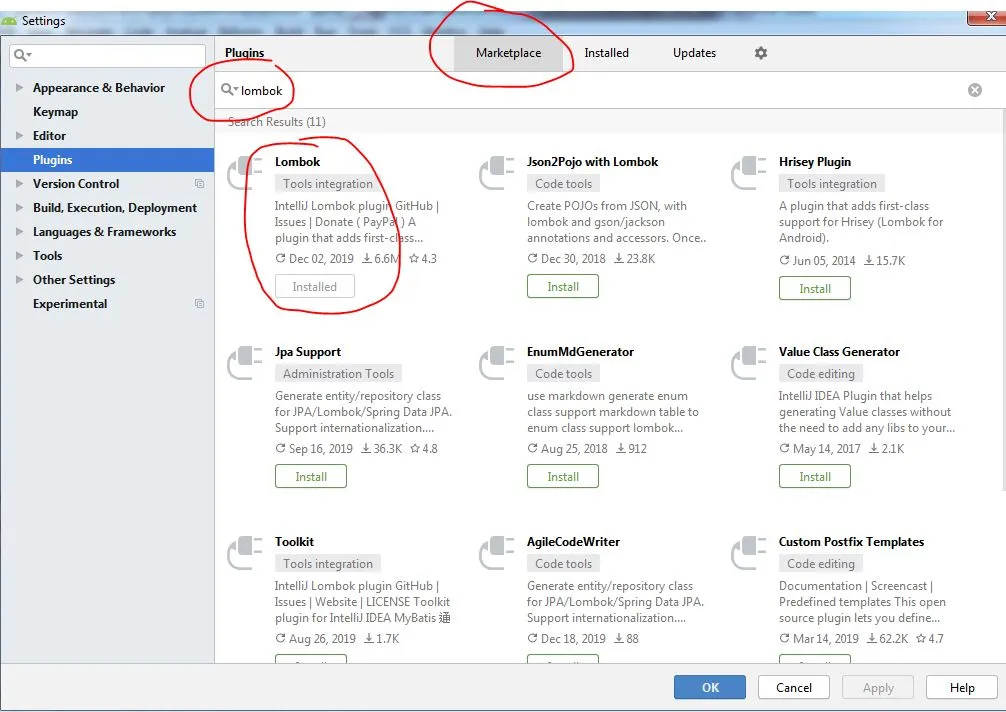Image resolution: width=1006 pixels, height=712 pixels.
Task: Expand the Other Settings section
Action: coord(19,279)
